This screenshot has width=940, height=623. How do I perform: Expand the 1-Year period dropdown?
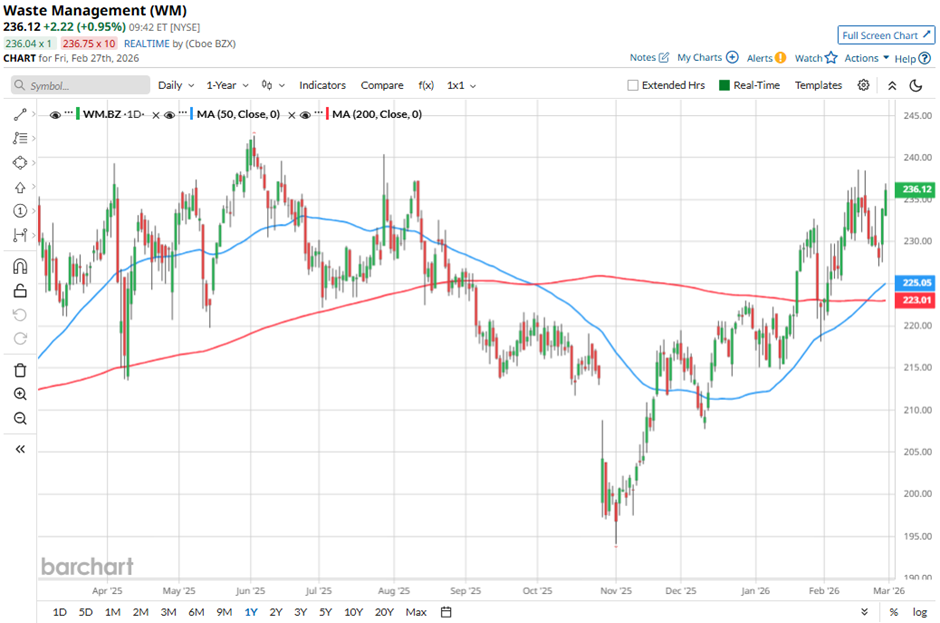point(229,86)
